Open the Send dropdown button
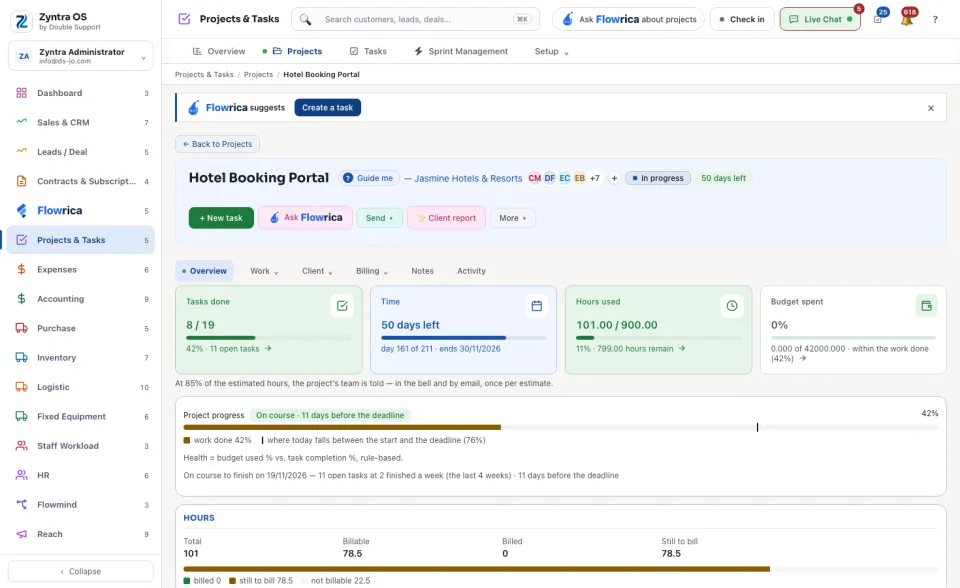Screen dimensions: 960x588 coord(379,218)
